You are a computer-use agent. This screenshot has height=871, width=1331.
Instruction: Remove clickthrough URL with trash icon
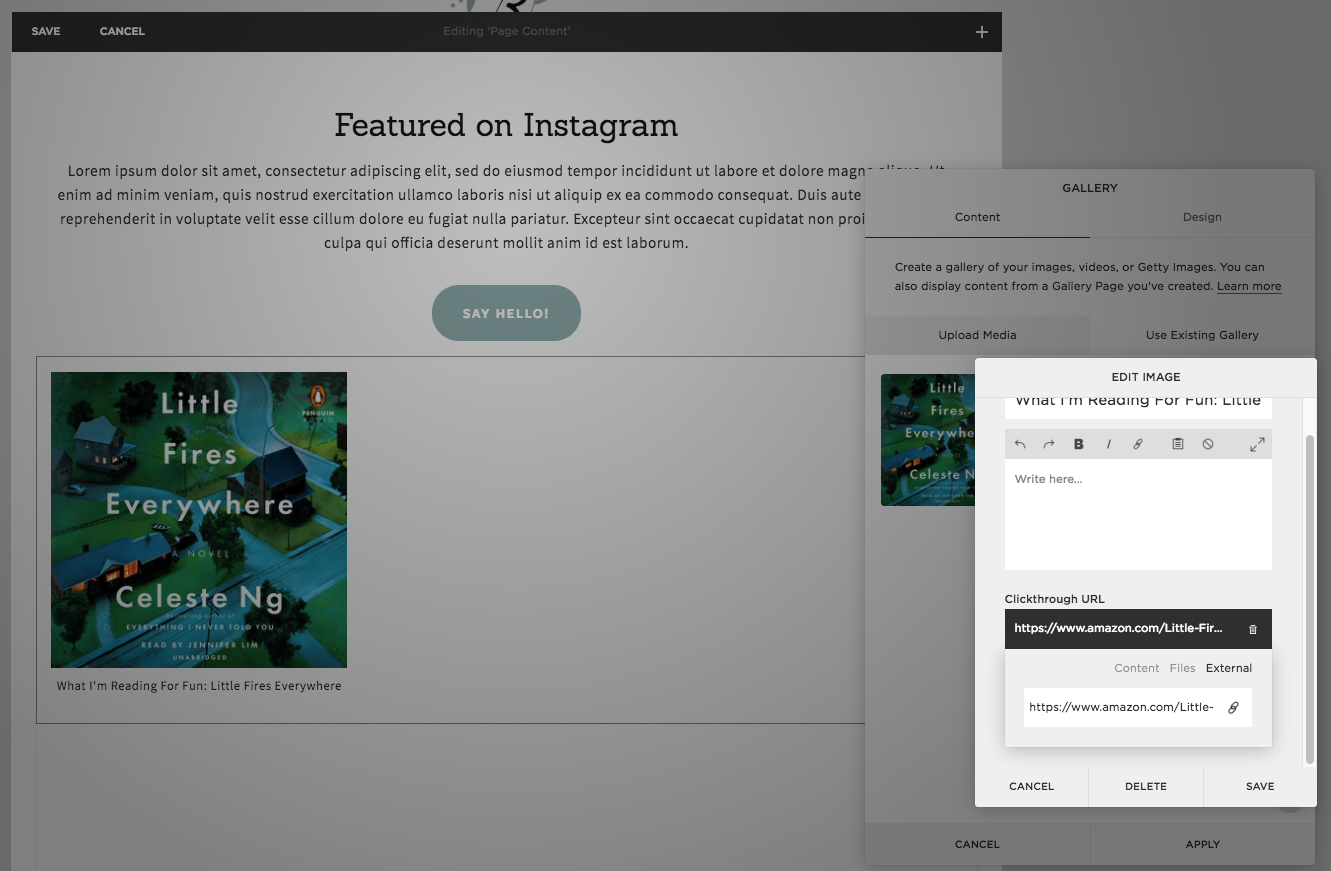(1253, 629)
